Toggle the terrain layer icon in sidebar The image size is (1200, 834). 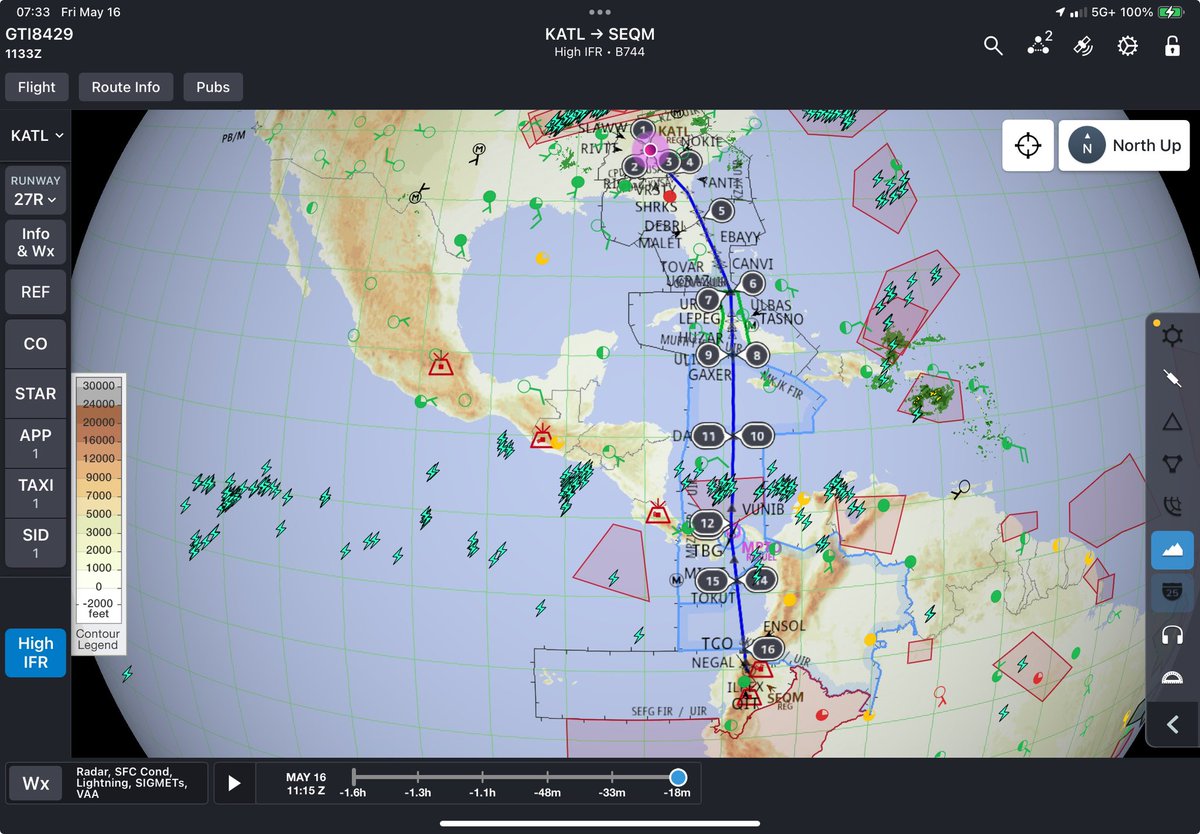pyautogui.click(x=1172, y=549)
